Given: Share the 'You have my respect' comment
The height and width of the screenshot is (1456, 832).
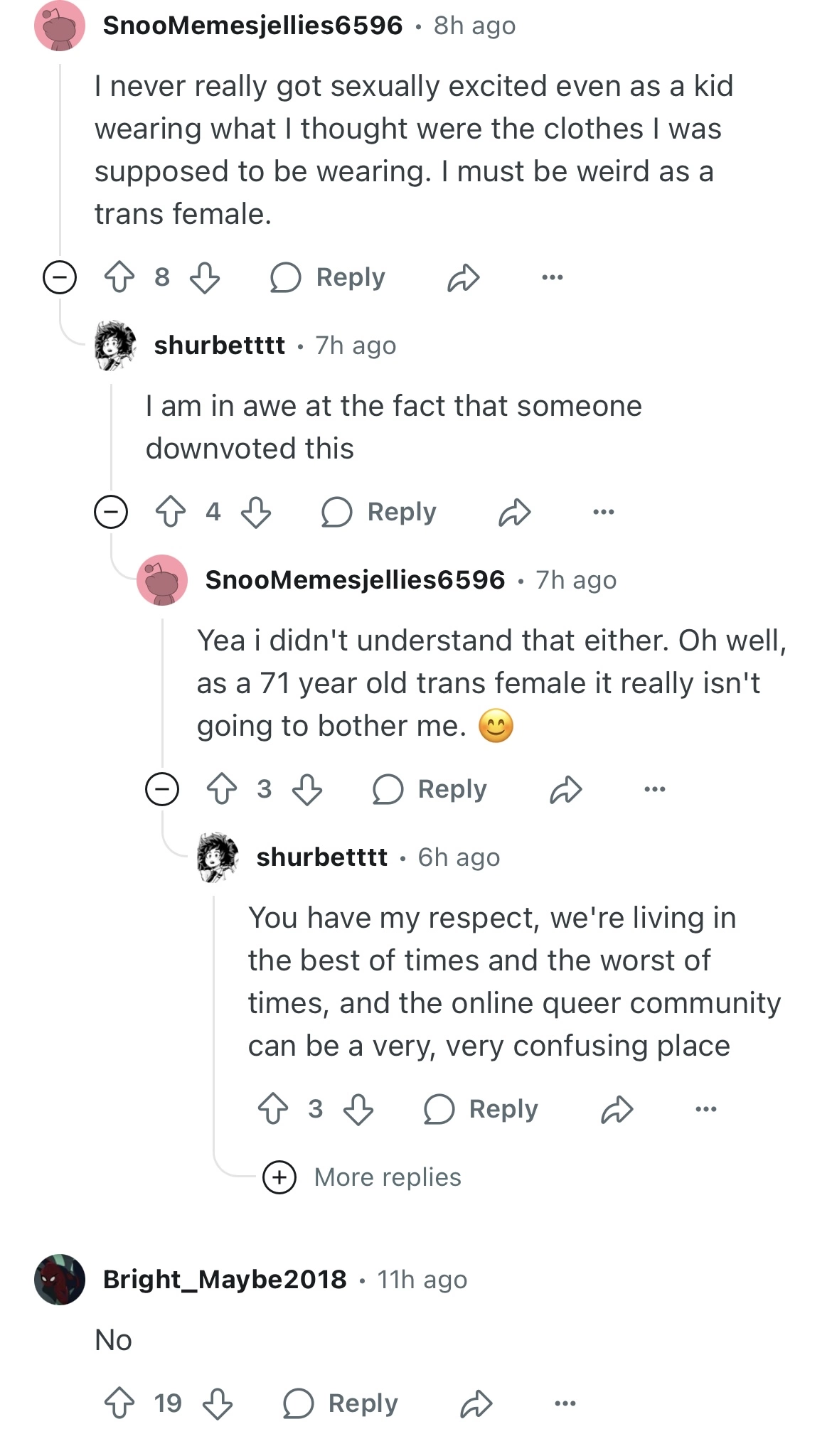Looking at the screenshot, I should point(617,1109).
